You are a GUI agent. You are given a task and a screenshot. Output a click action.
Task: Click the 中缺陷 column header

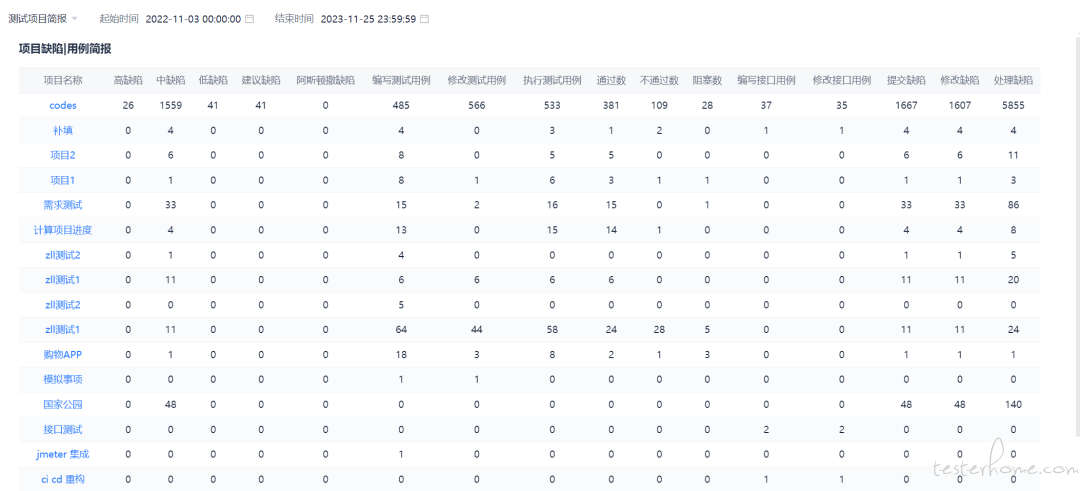point(171,80)
